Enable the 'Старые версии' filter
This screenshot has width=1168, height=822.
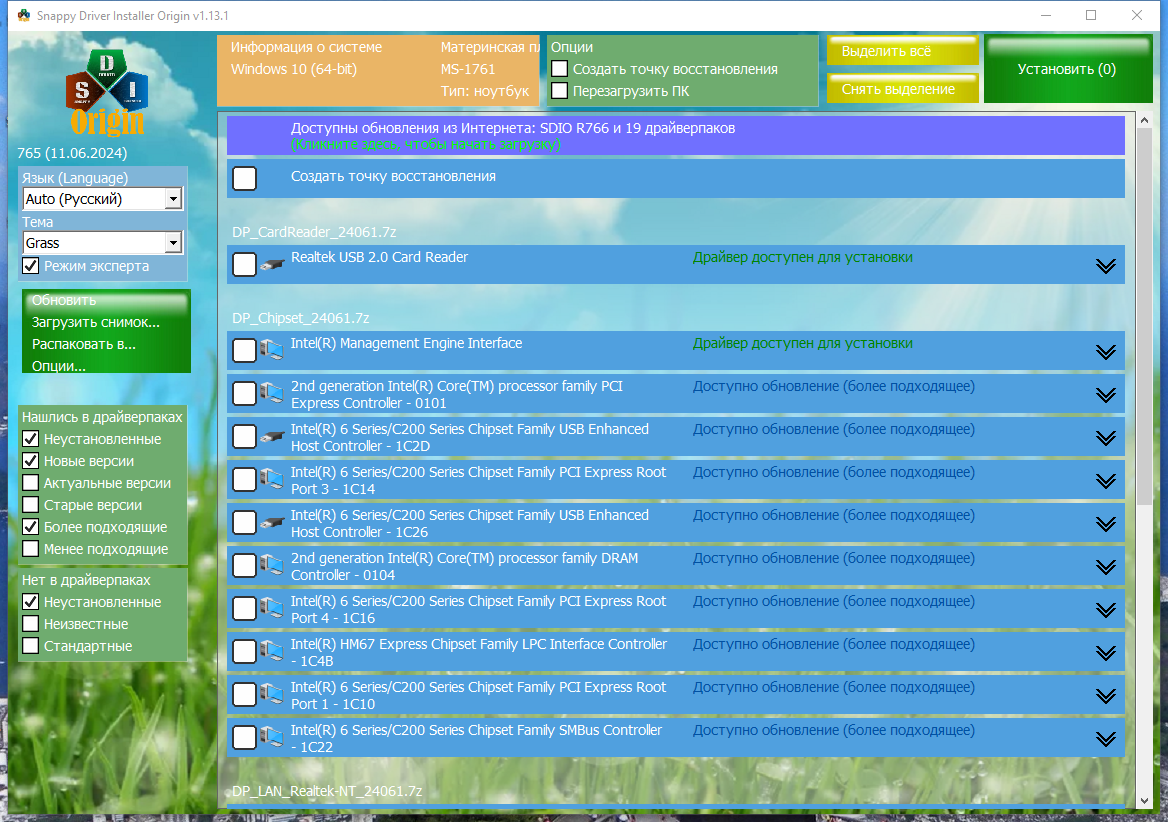tap(31, 505)
